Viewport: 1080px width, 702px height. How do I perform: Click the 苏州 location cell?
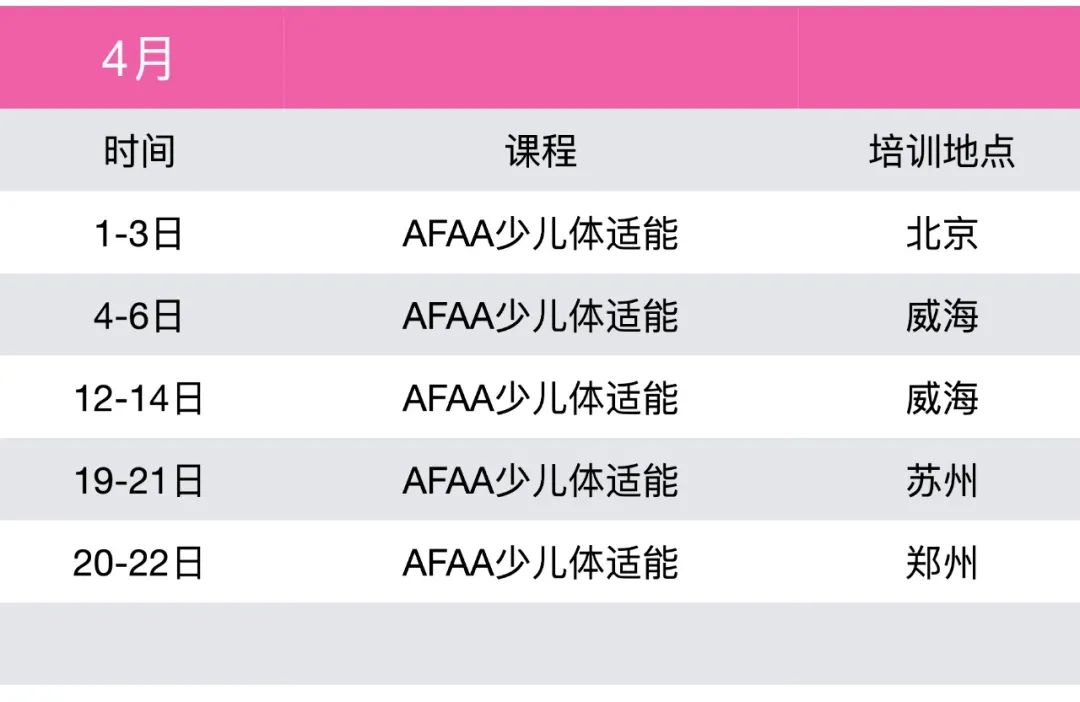(x=941, y=481)
